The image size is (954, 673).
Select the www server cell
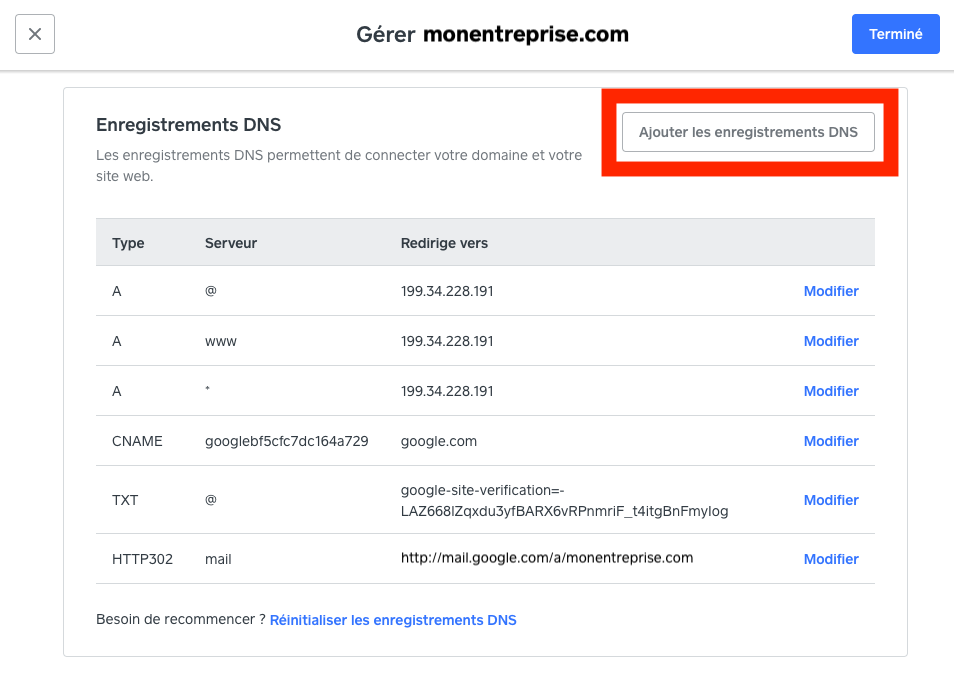click(x=220, y=341)
